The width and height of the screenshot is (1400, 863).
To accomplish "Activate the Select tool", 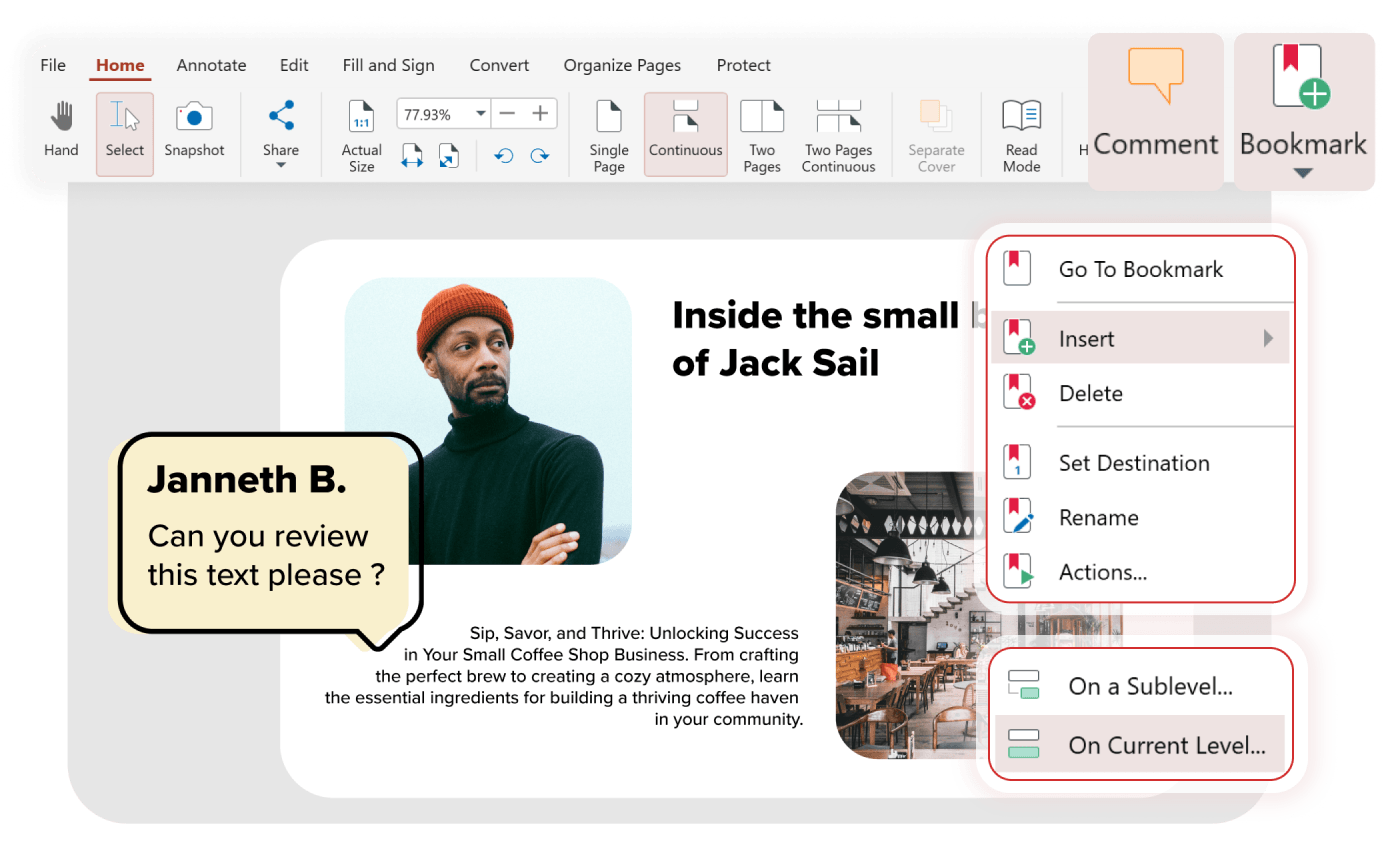I will (x=125, y=134).
